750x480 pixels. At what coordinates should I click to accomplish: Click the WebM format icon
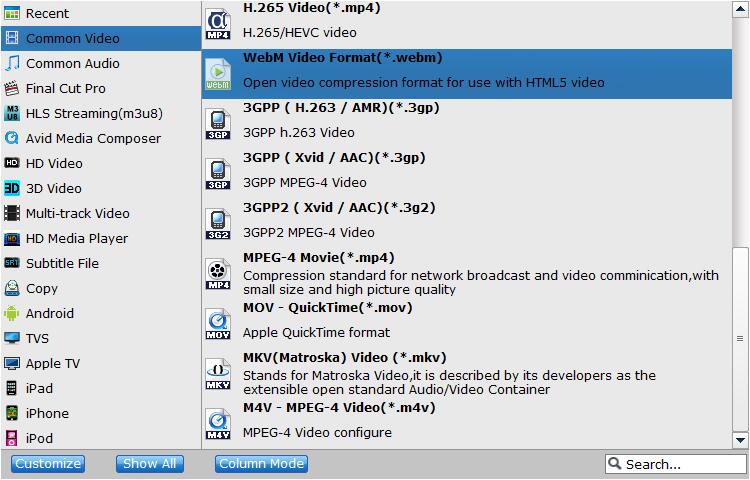pos(218,75)
